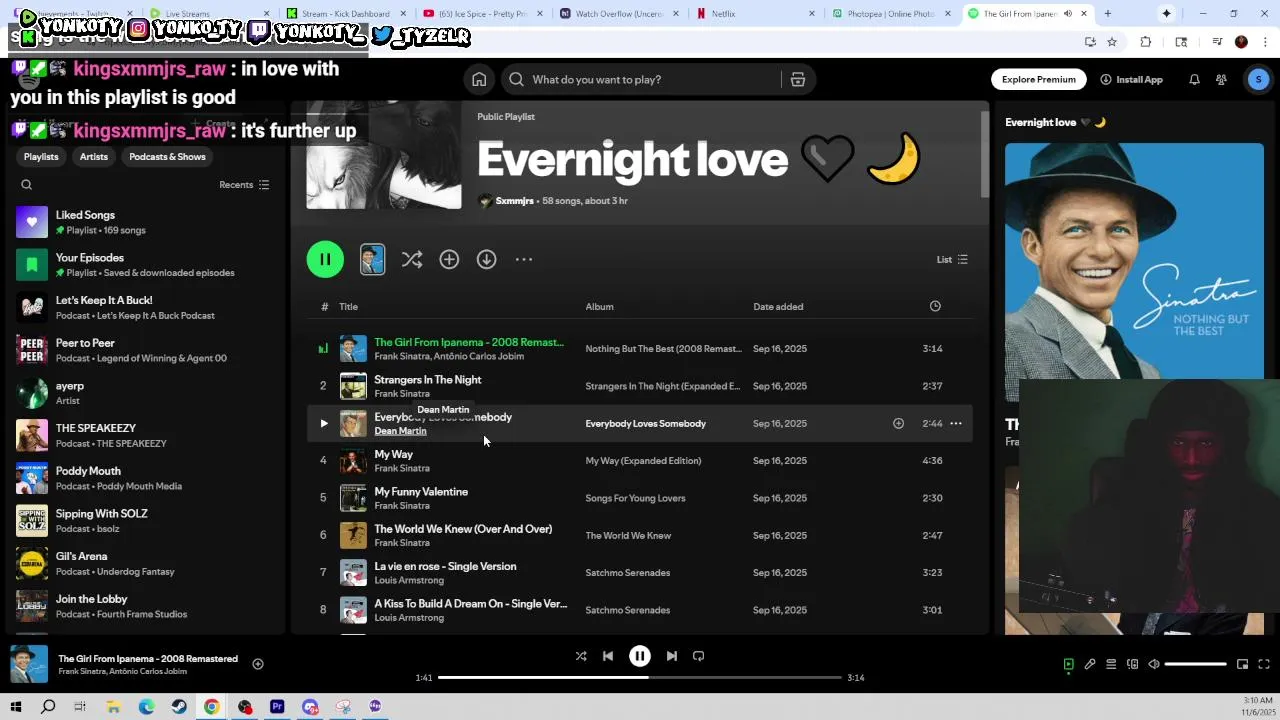The image size is (1280, 720).
Task: Open the Queue icon
Action: pyautogui.click(x=1111, y=664)
